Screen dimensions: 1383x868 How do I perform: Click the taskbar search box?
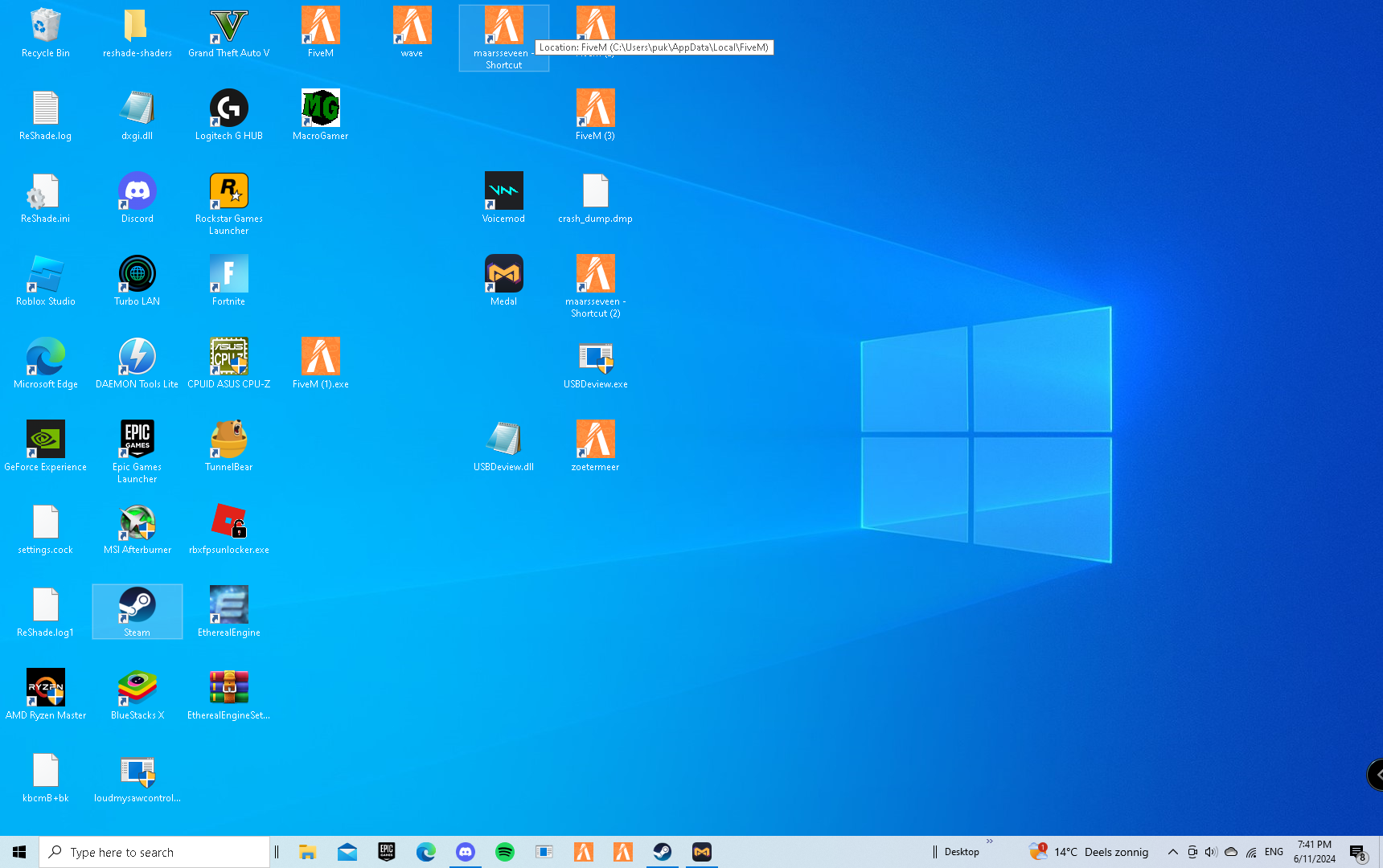154,852
